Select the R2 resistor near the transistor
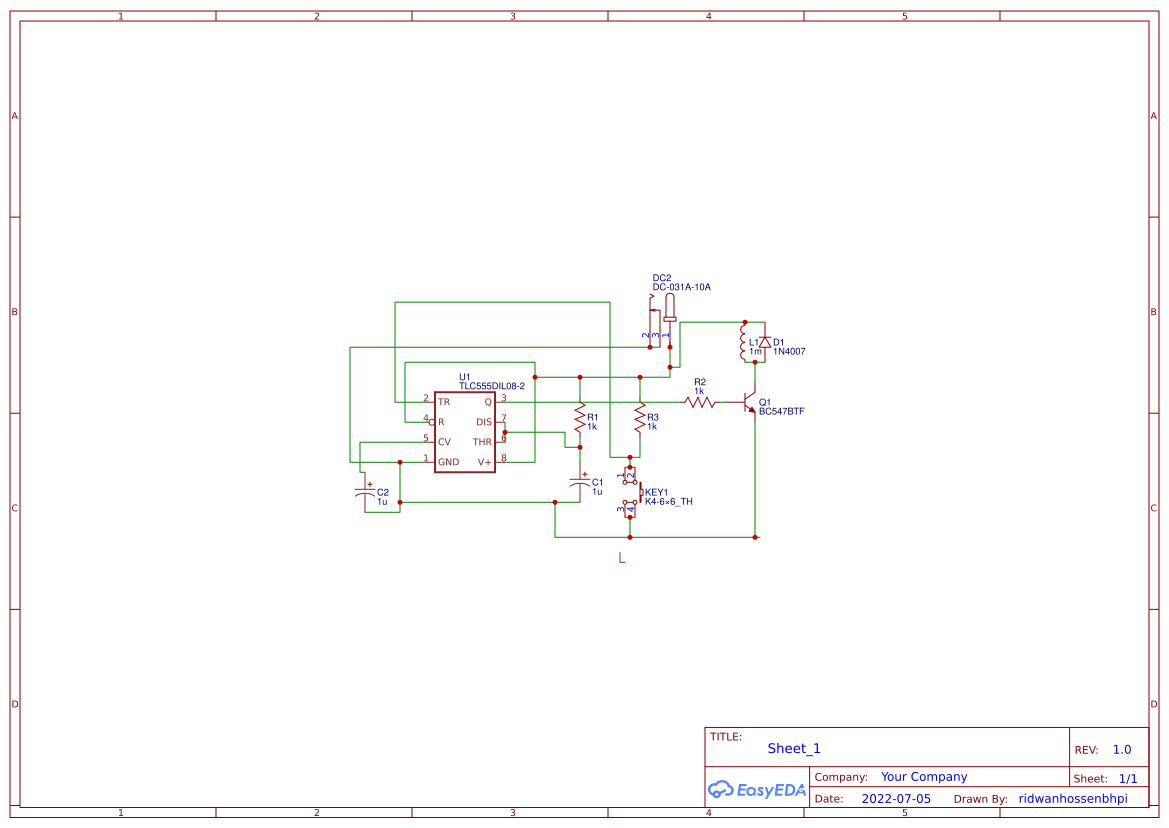 tap(700, 400)
